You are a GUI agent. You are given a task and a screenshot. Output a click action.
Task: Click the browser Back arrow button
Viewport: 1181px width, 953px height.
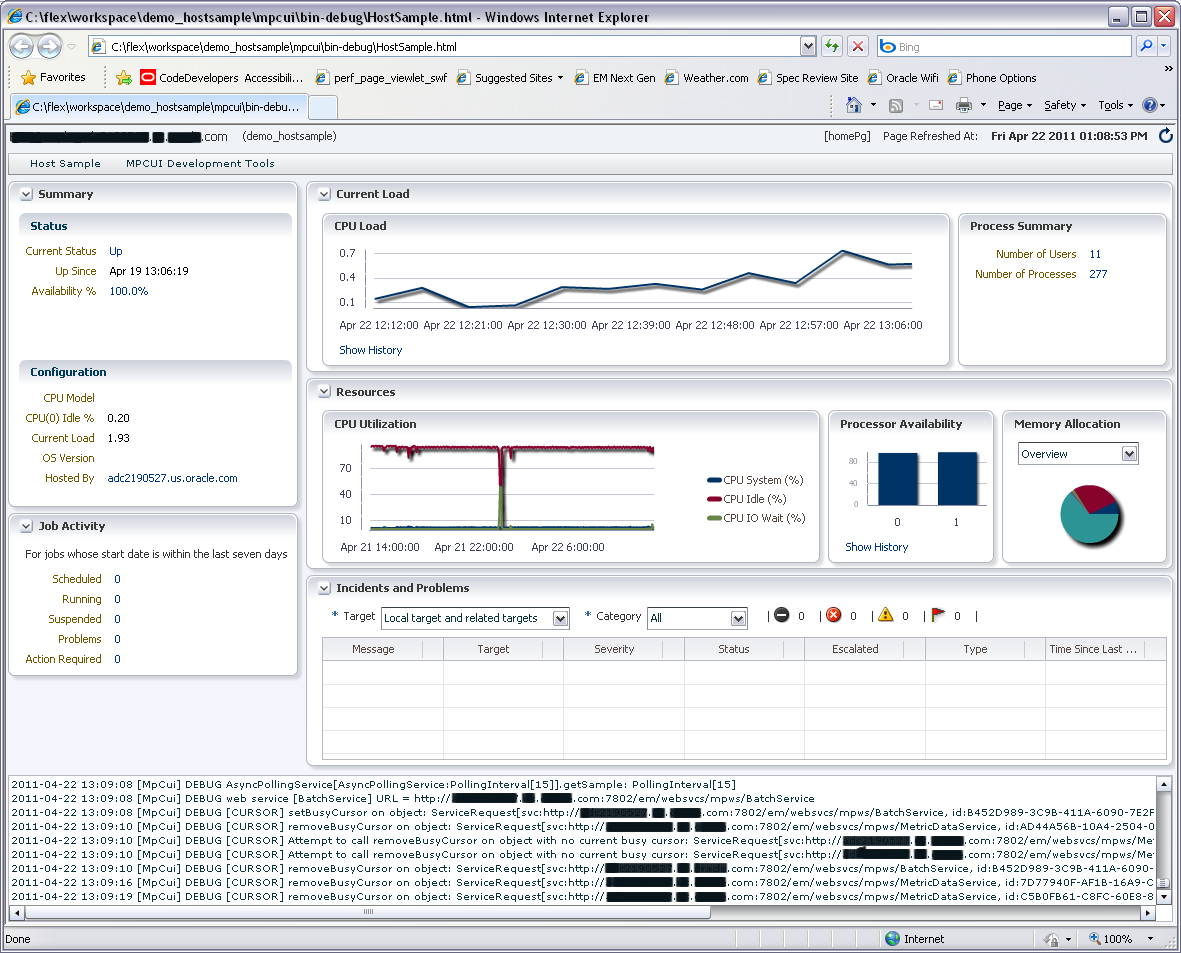(22, 47)
